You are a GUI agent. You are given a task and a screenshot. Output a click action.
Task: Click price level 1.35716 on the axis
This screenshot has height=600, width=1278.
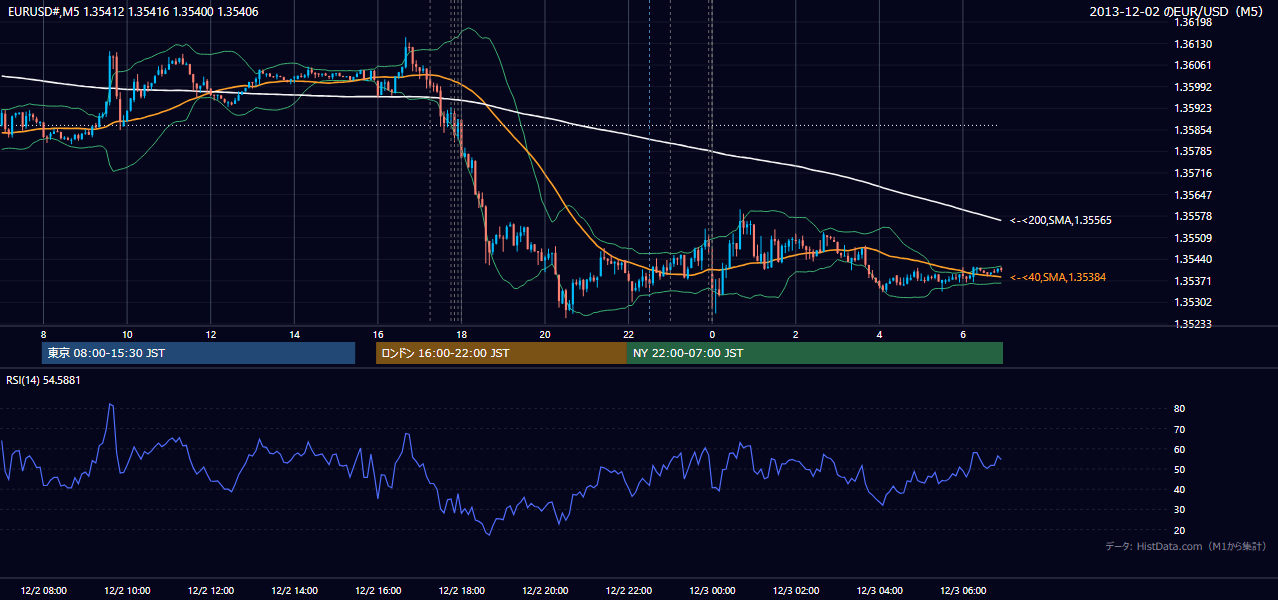point(1193,173)
